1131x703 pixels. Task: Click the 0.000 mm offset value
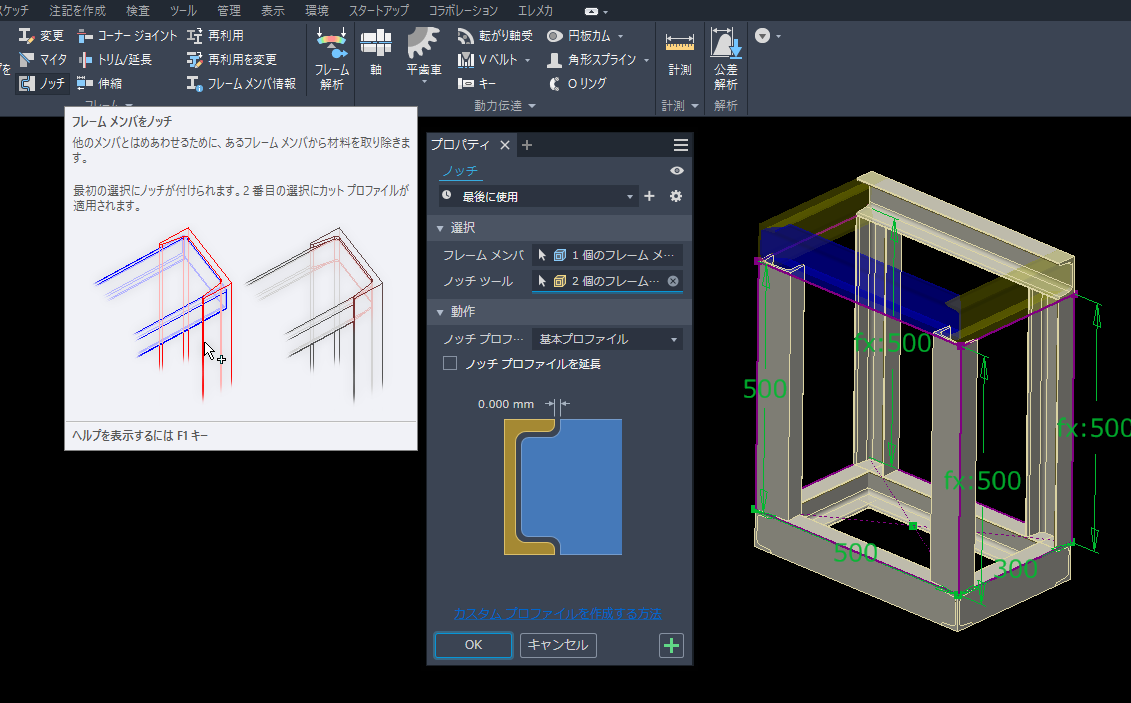pos(506,404)
